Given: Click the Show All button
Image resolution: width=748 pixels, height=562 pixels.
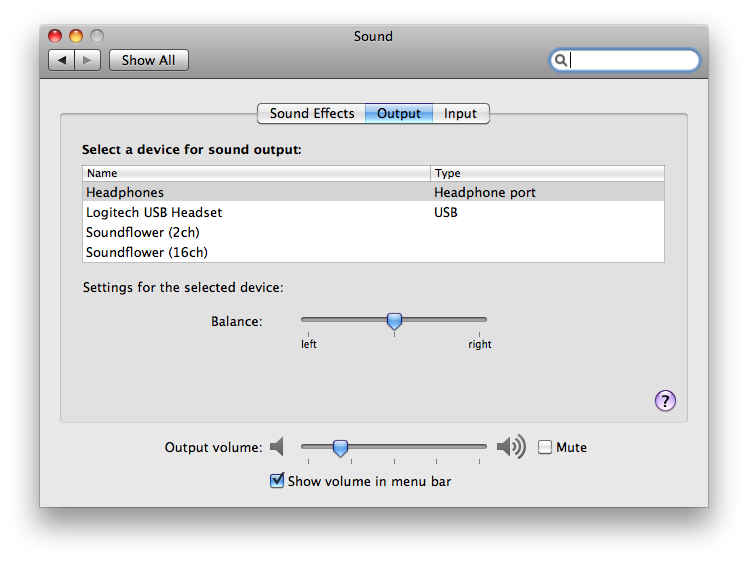Looking at the screenshot, I should click(149, 60).
